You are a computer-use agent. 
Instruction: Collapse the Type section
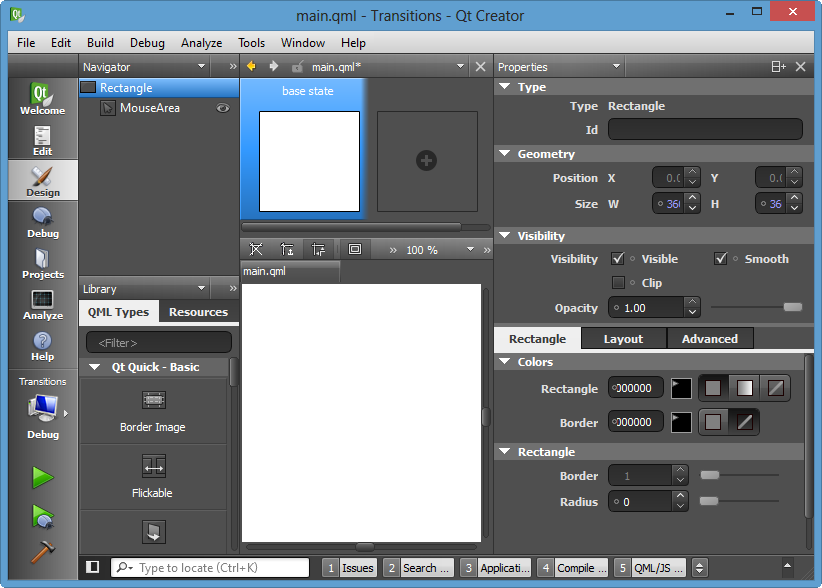pyautogui.click(x=505, y=86)
